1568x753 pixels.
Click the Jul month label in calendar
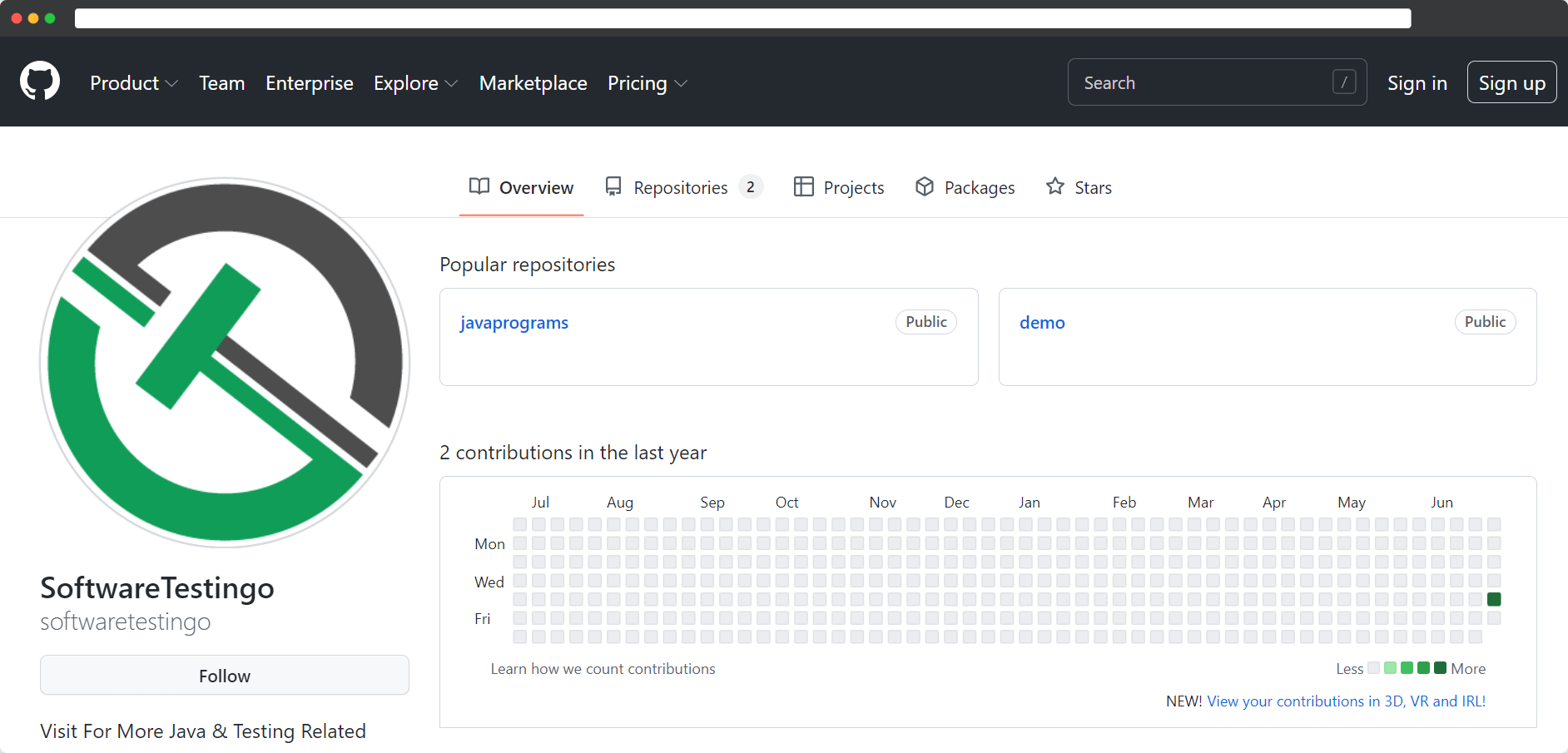pos(540,503)
